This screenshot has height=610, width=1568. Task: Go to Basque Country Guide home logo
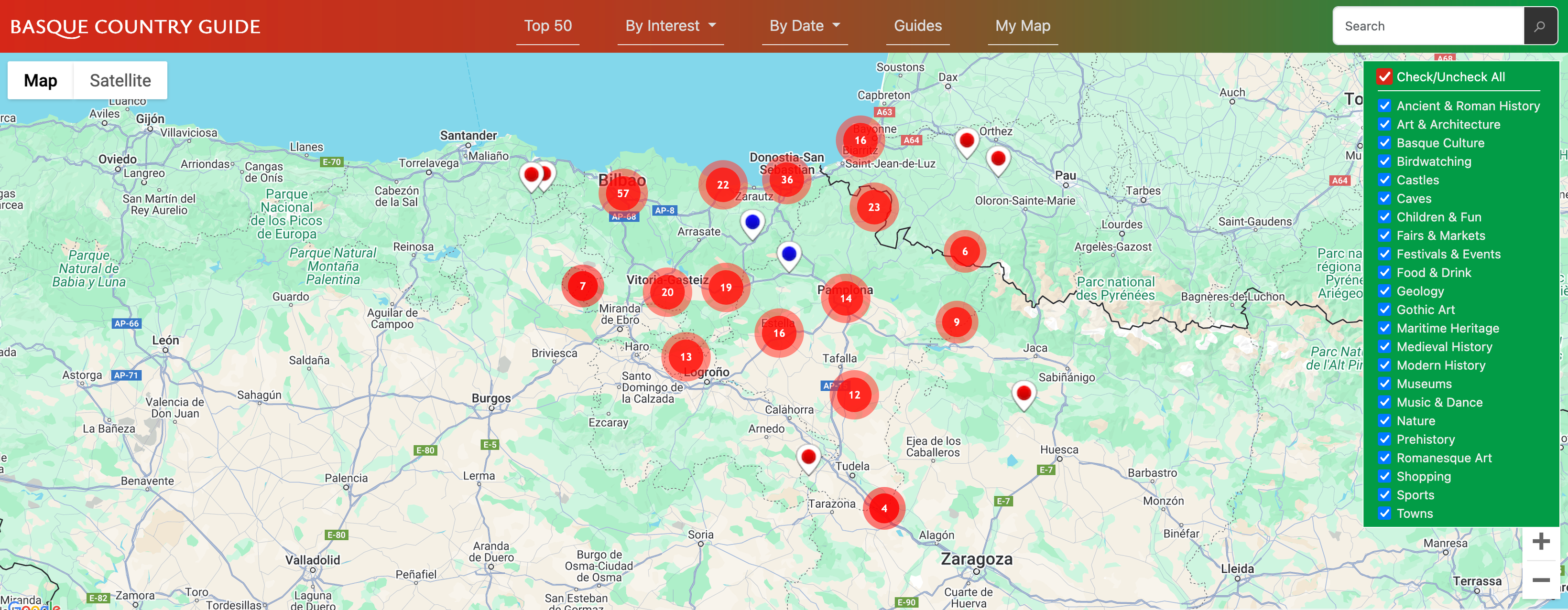click(x=135, y=27)
